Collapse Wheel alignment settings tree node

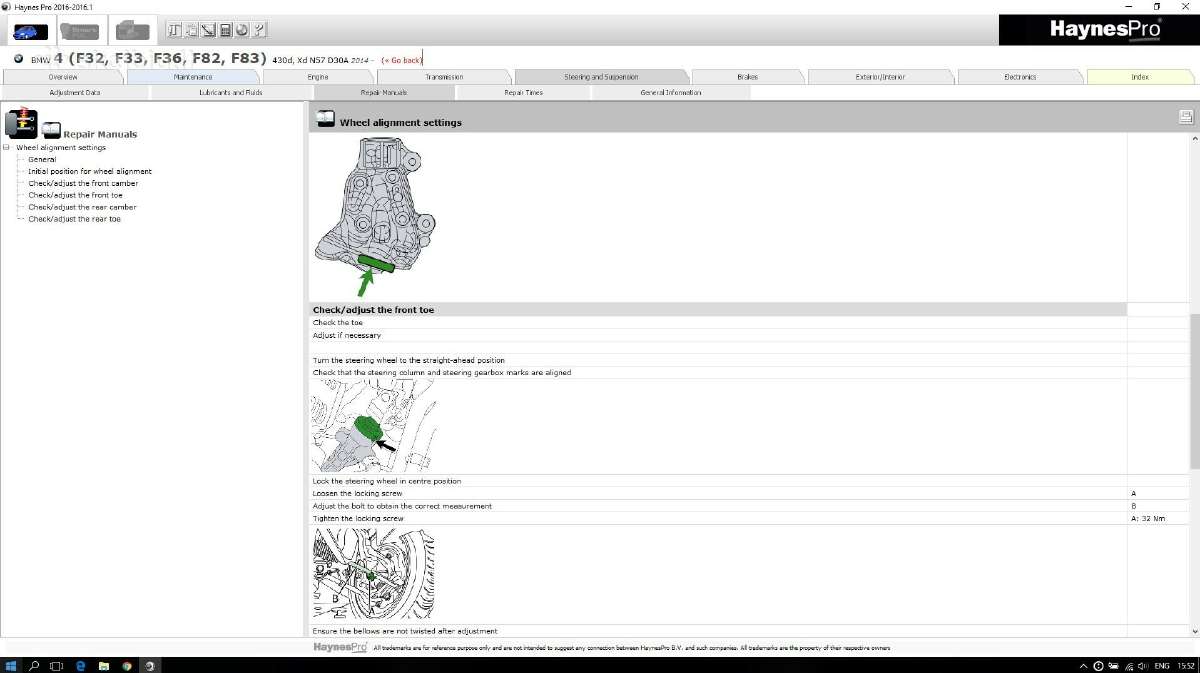6,148
